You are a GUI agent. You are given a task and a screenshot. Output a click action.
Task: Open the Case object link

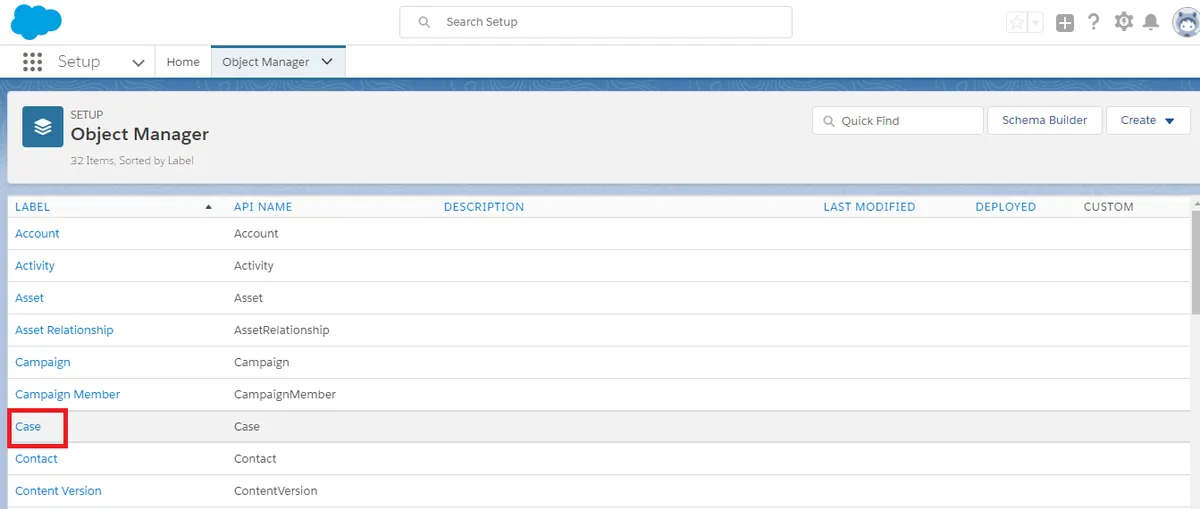(x=28, y=427)
